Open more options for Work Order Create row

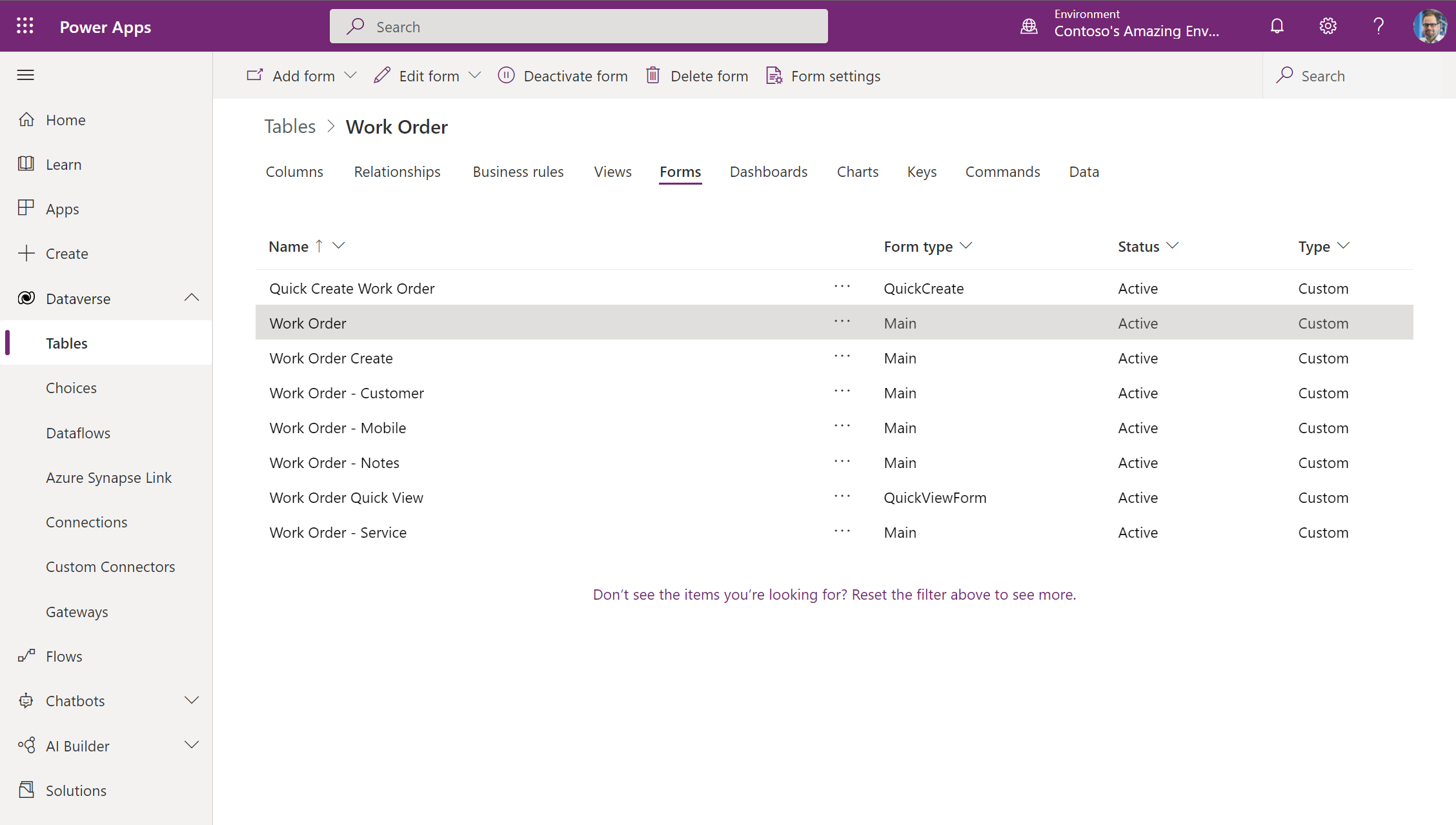tap(842, 357)
